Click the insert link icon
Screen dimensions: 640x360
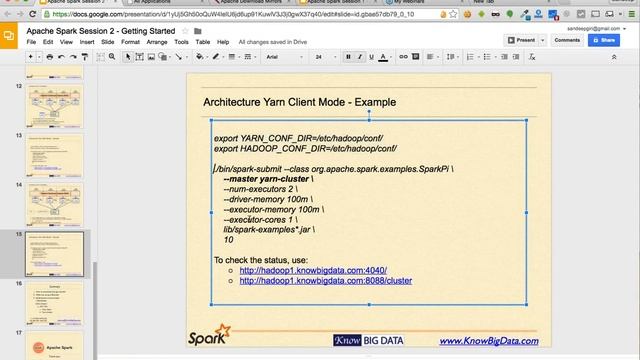point(403,57)
